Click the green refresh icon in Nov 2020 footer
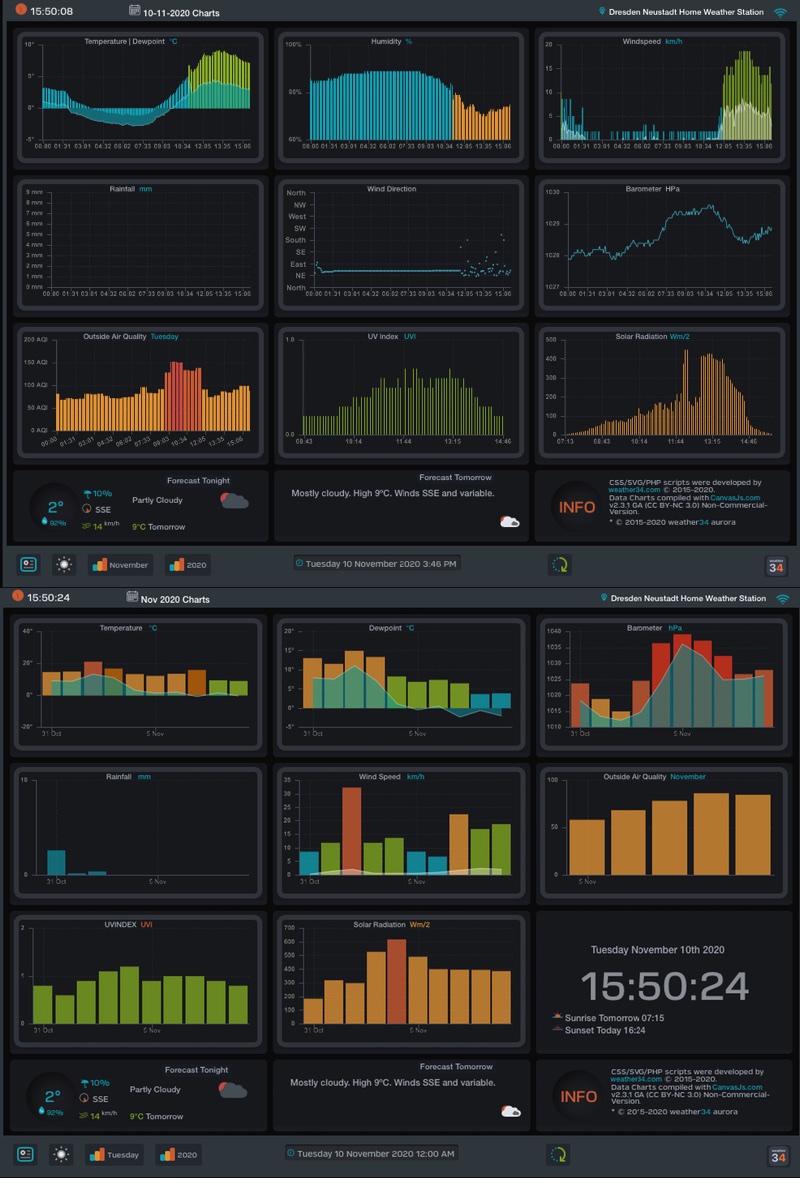 click(558, 1155)
